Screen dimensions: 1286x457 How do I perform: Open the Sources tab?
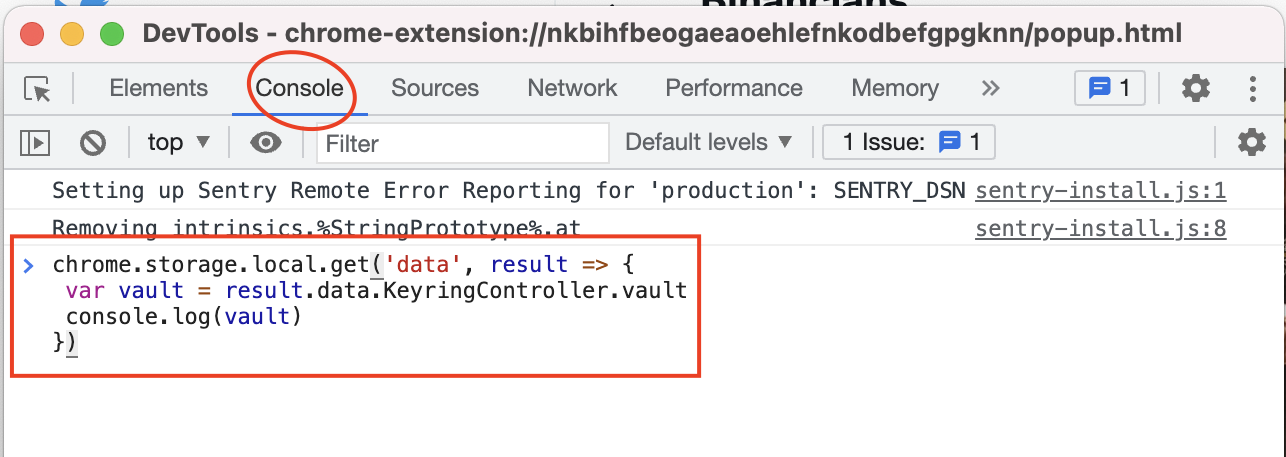[x=435, y=88]
